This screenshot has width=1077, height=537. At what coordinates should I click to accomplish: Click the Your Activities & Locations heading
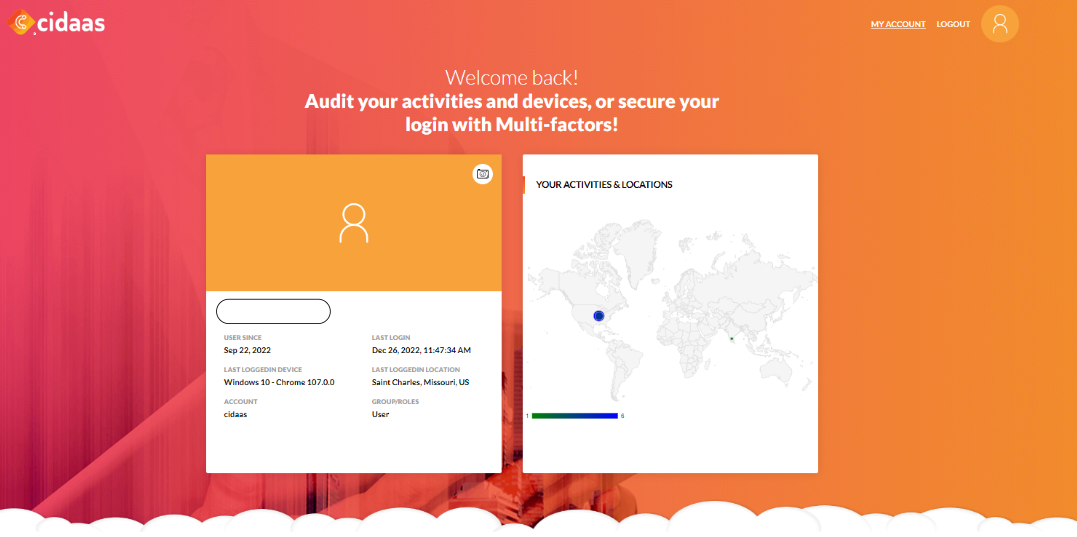pos(604,185)
